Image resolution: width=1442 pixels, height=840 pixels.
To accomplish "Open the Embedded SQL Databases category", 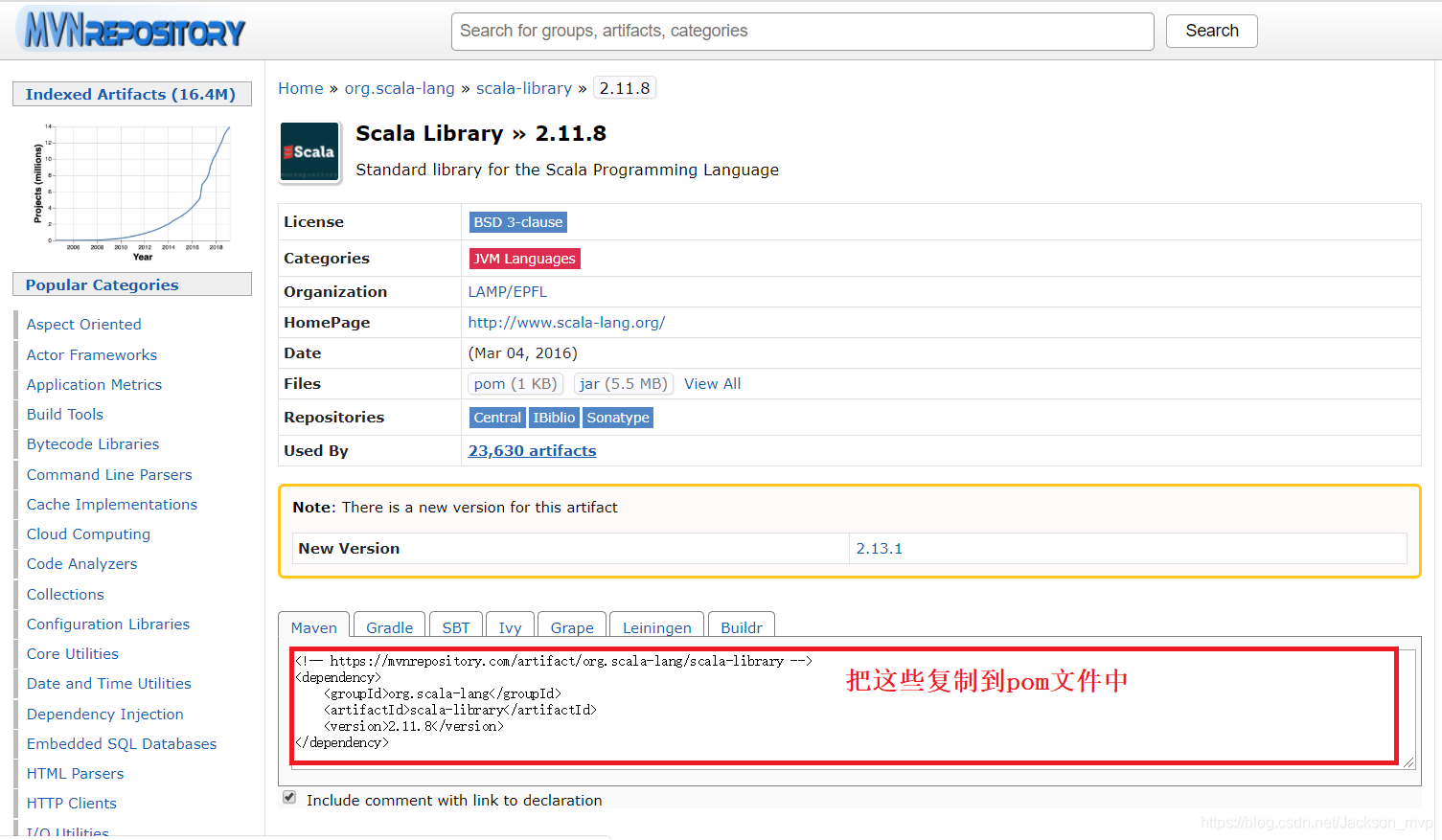I will pos(122,743).
